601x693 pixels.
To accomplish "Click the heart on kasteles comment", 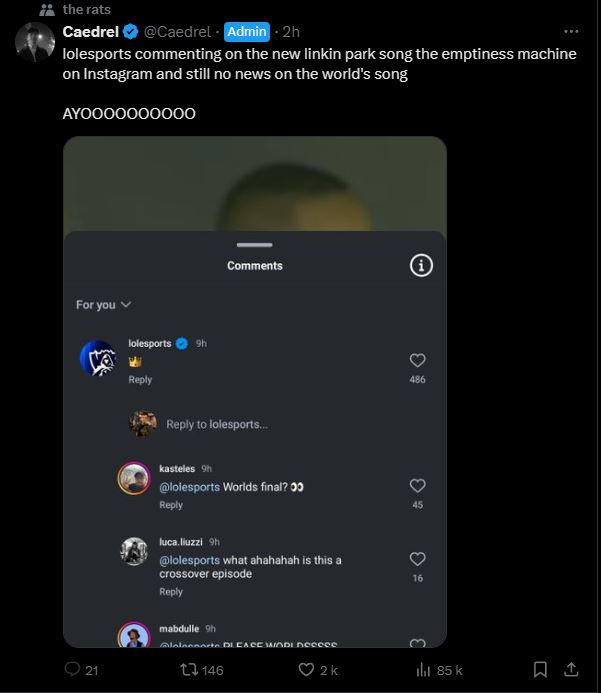I will click(x=418, y=486).
